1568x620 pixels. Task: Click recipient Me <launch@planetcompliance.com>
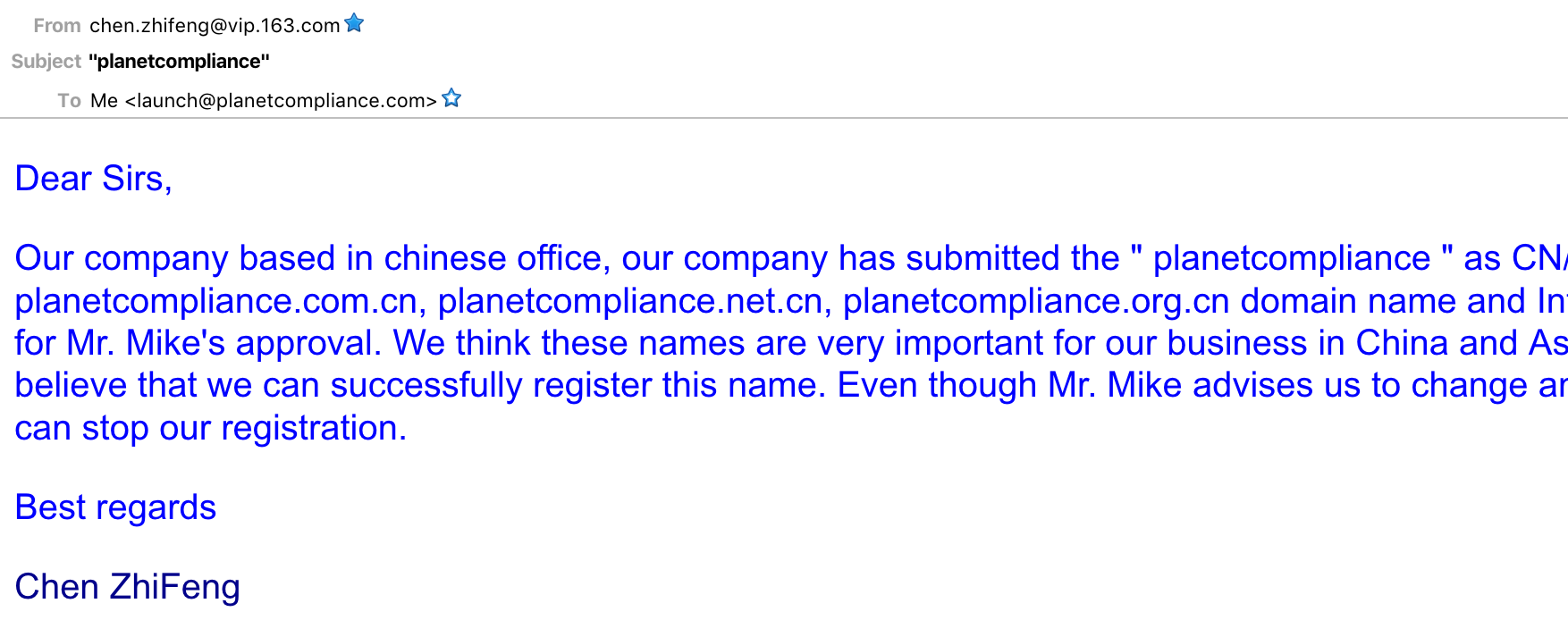[264, 100]
